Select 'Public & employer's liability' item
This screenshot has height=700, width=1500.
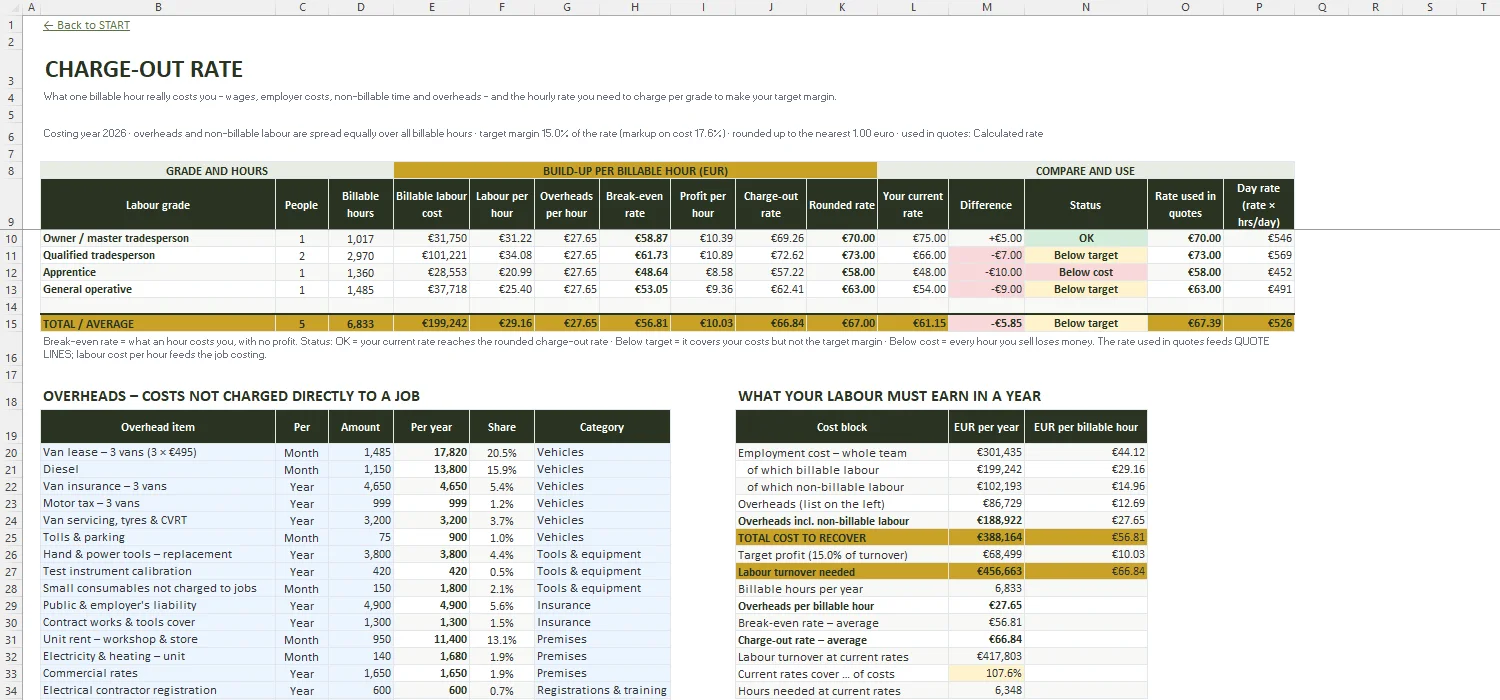point(158,605)
